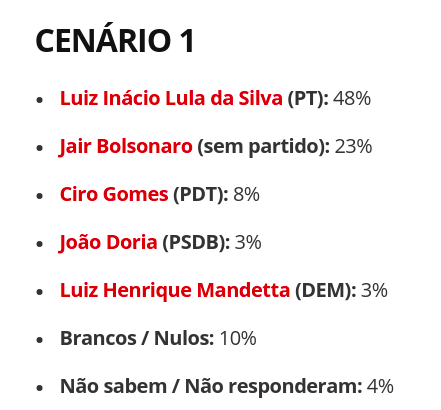Click the 23% value for Bolsonaro
This screenshot has width=441, height=410.
[353, 147]
